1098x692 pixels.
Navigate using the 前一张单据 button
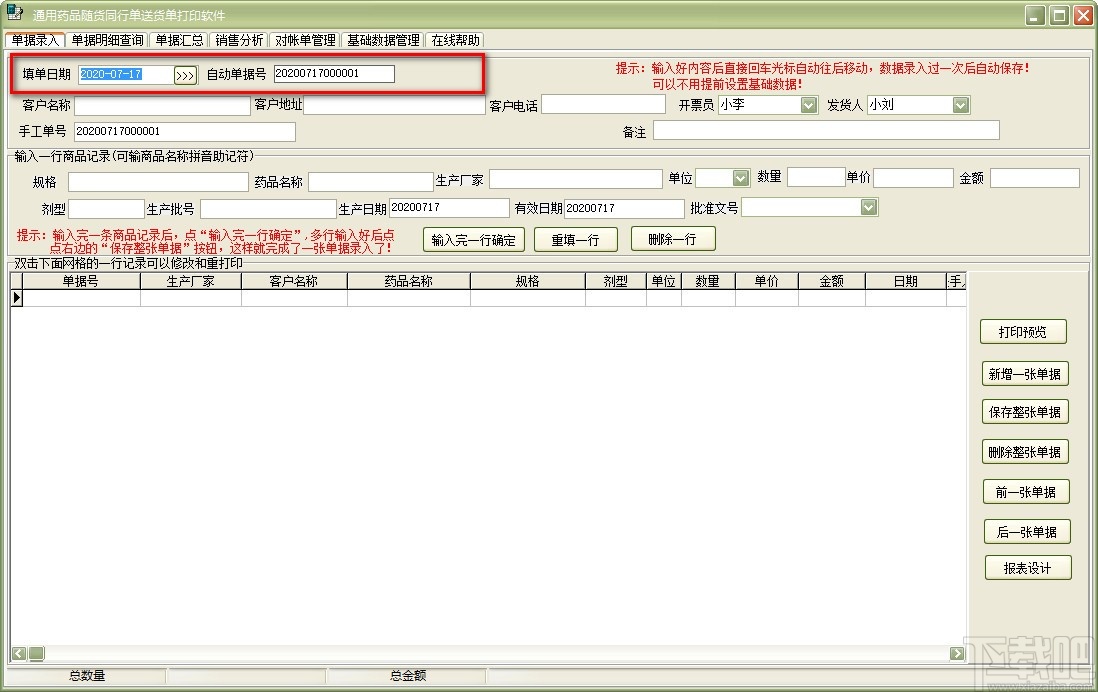(1025, 491)
